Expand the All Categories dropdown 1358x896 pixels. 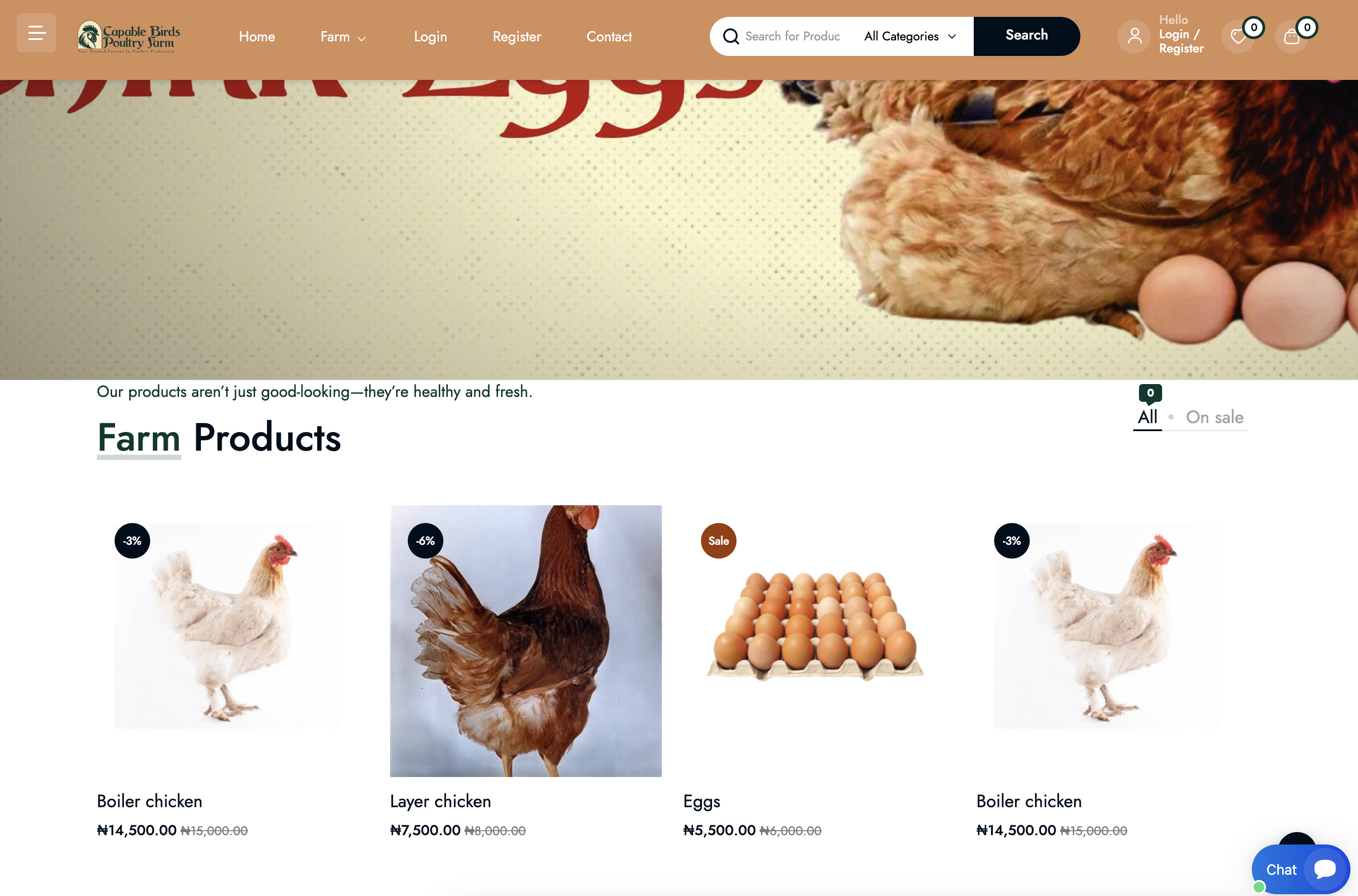point(910,36)
